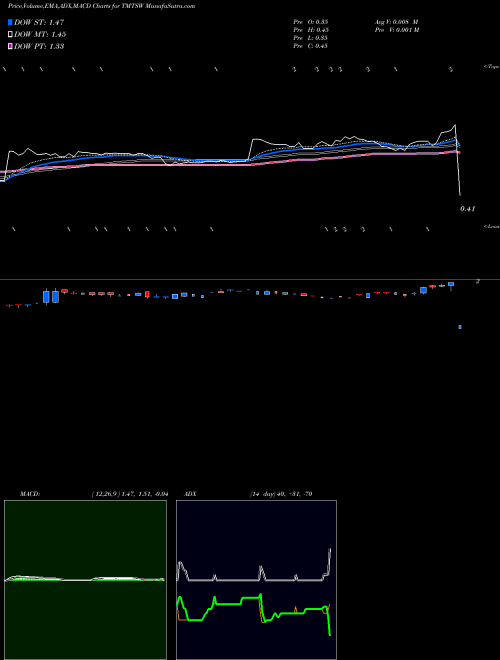500x660 pixels.
Task: Click the 'Pre V: 0.001 M' volume text
Action: [x=396, y=30]
